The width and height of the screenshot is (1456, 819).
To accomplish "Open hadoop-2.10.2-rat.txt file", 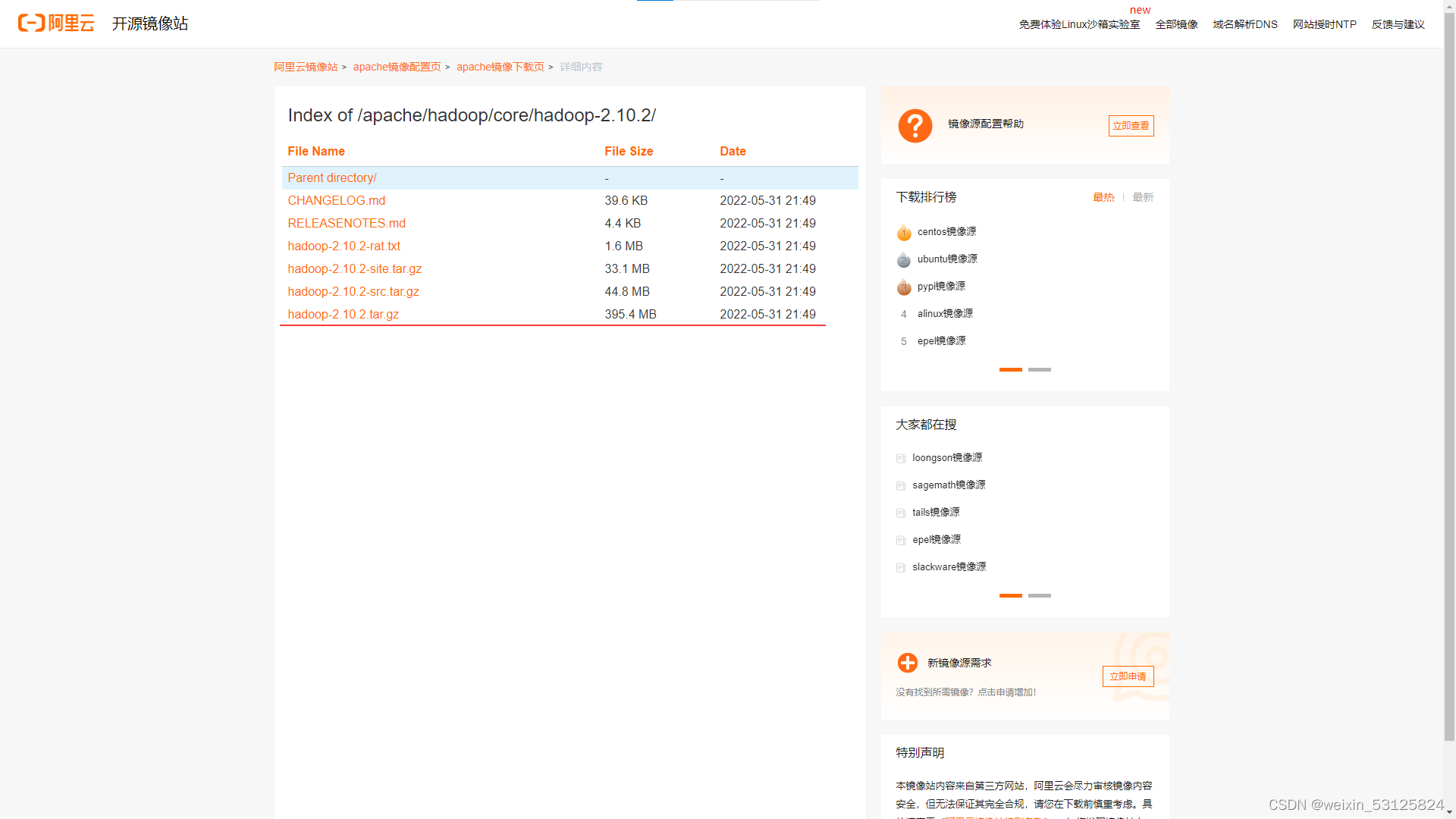I will click(x=344, y=246).
